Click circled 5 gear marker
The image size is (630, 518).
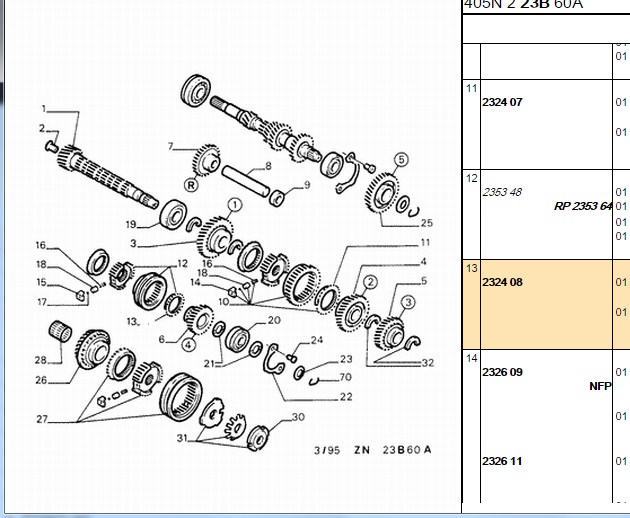coord(401,160)
